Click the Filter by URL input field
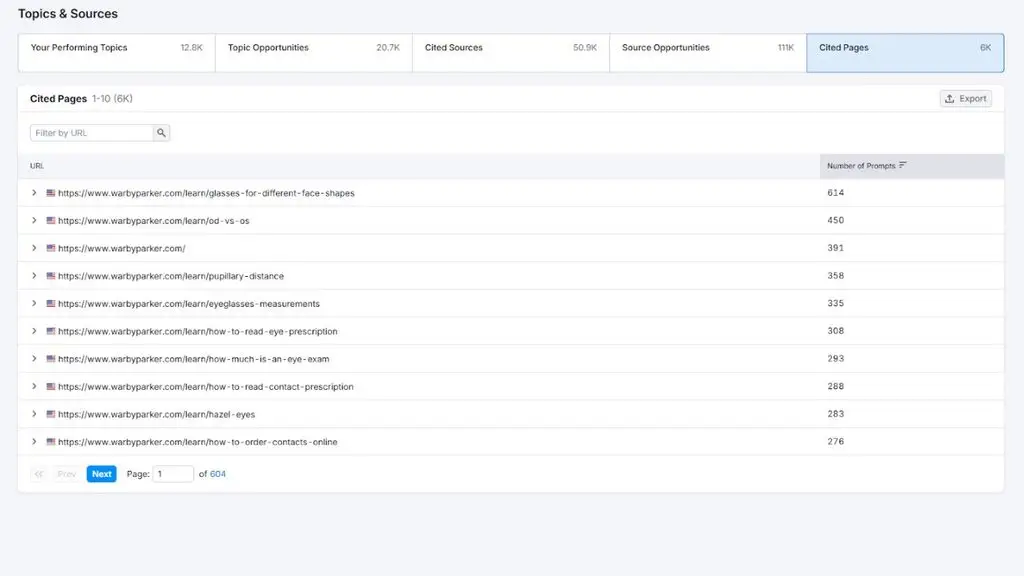The height and width of the screenshot is (576, 1024). pyautogui.click(x=92, y=133)
